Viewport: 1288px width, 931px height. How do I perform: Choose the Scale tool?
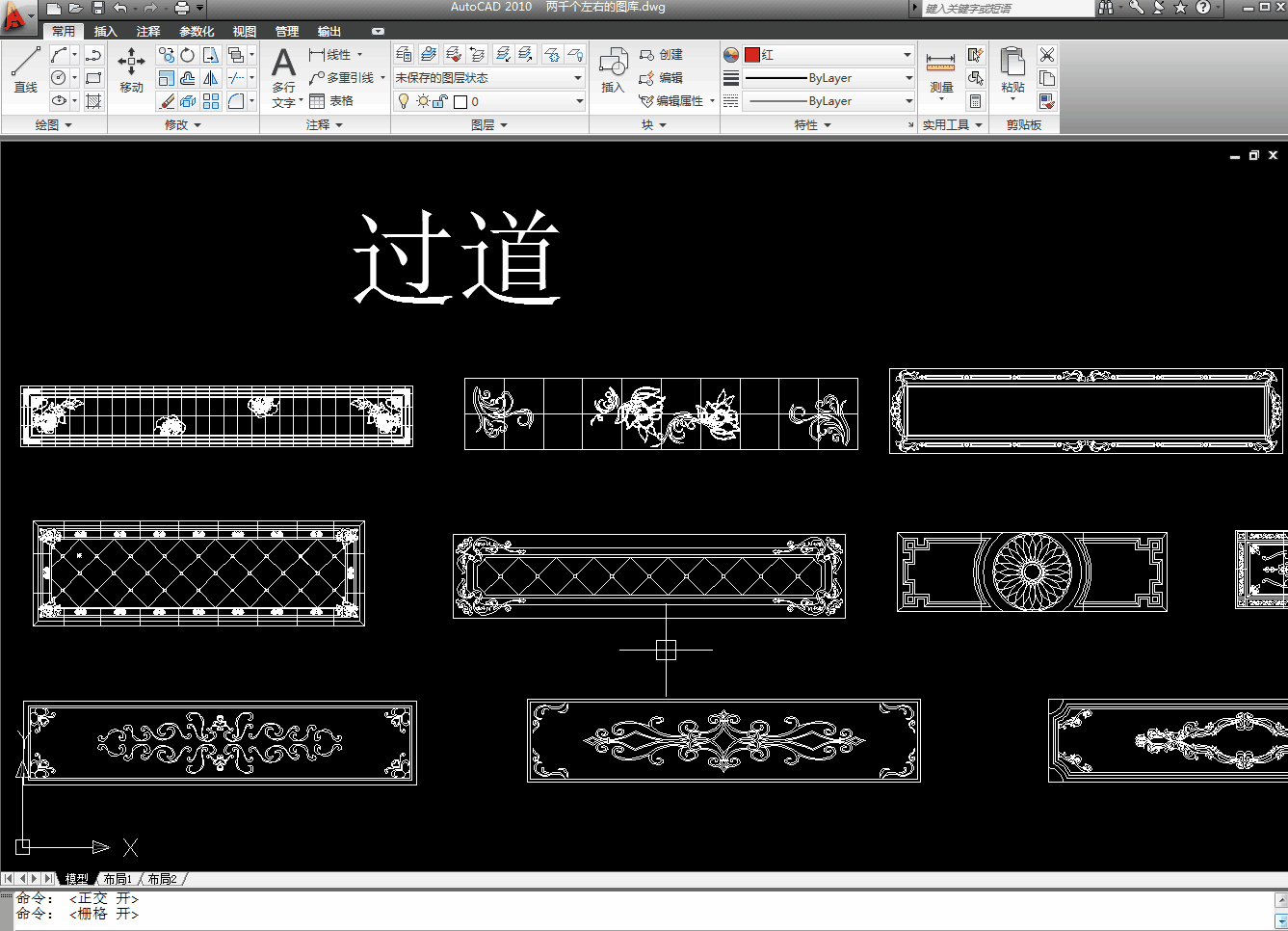tap(167, 78)
